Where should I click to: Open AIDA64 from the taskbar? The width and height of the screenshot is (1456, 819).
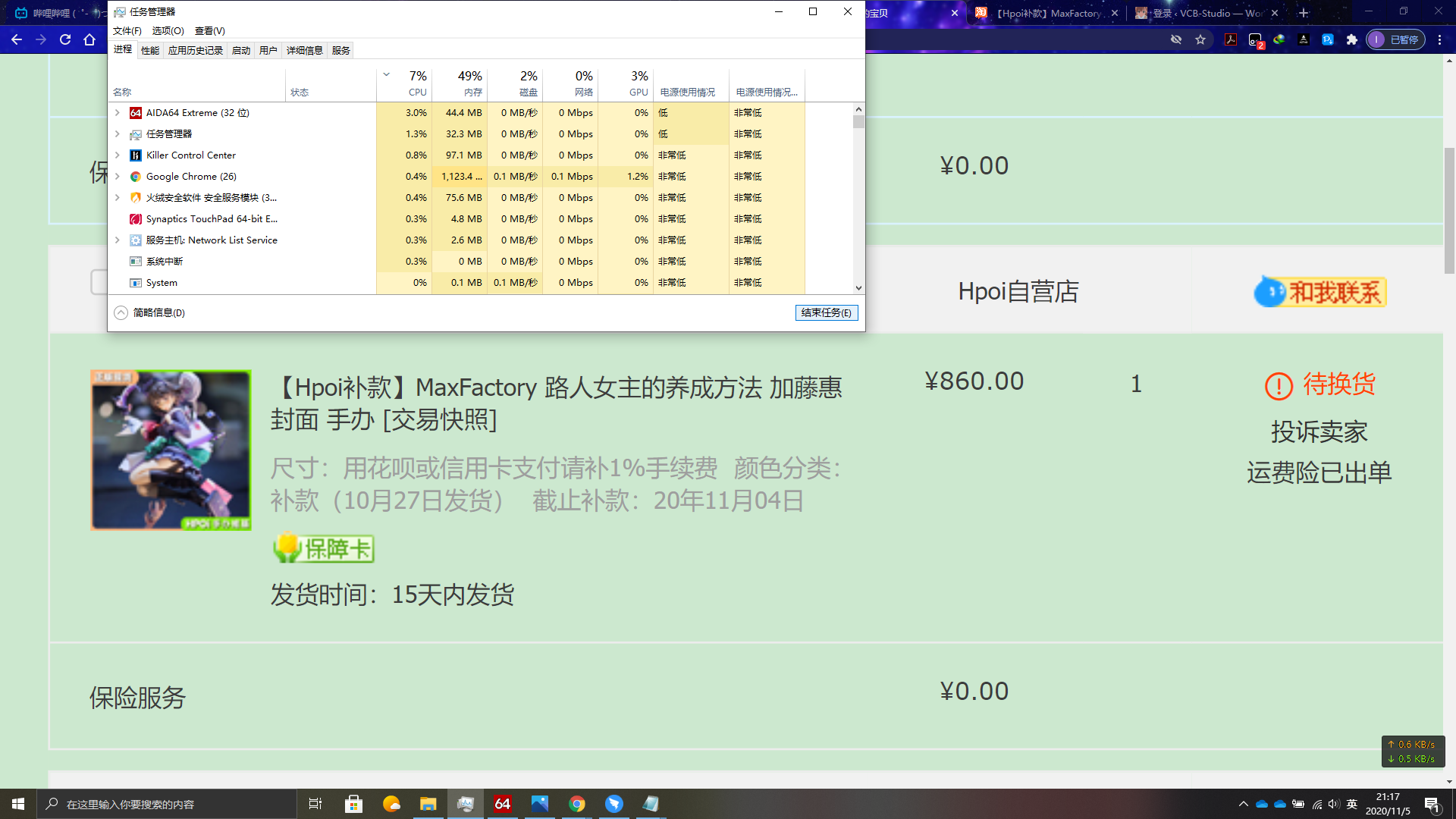coord(503,804)
